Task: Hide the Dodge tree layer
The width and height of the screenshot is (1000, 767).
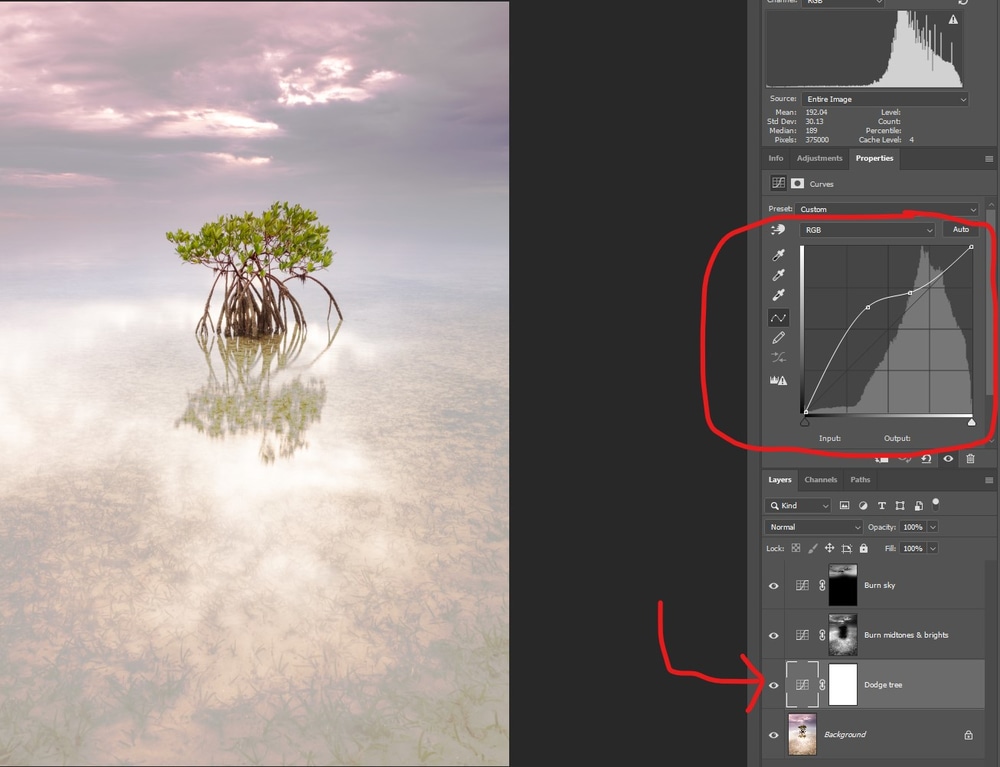Action: click(x=774, y=685)
